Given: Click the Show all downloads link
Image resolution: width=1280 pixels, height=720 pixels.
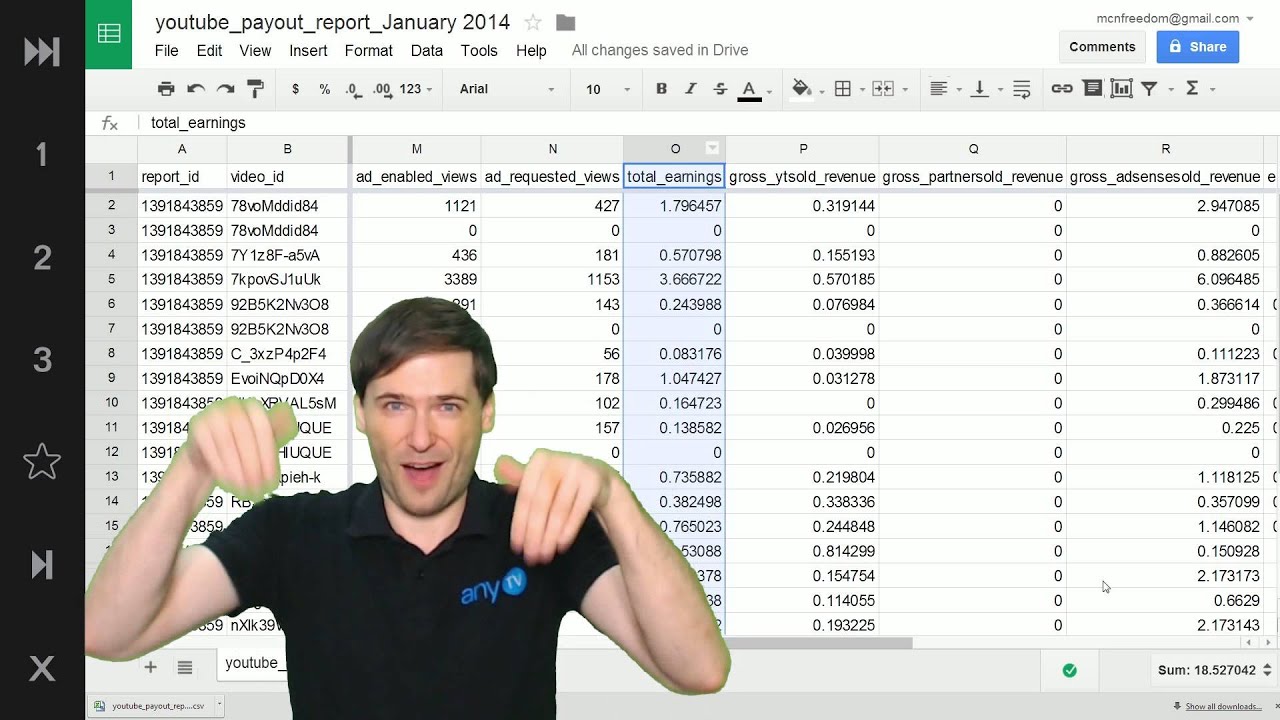Looking at the screenshot, I should tap(1223, 707).
